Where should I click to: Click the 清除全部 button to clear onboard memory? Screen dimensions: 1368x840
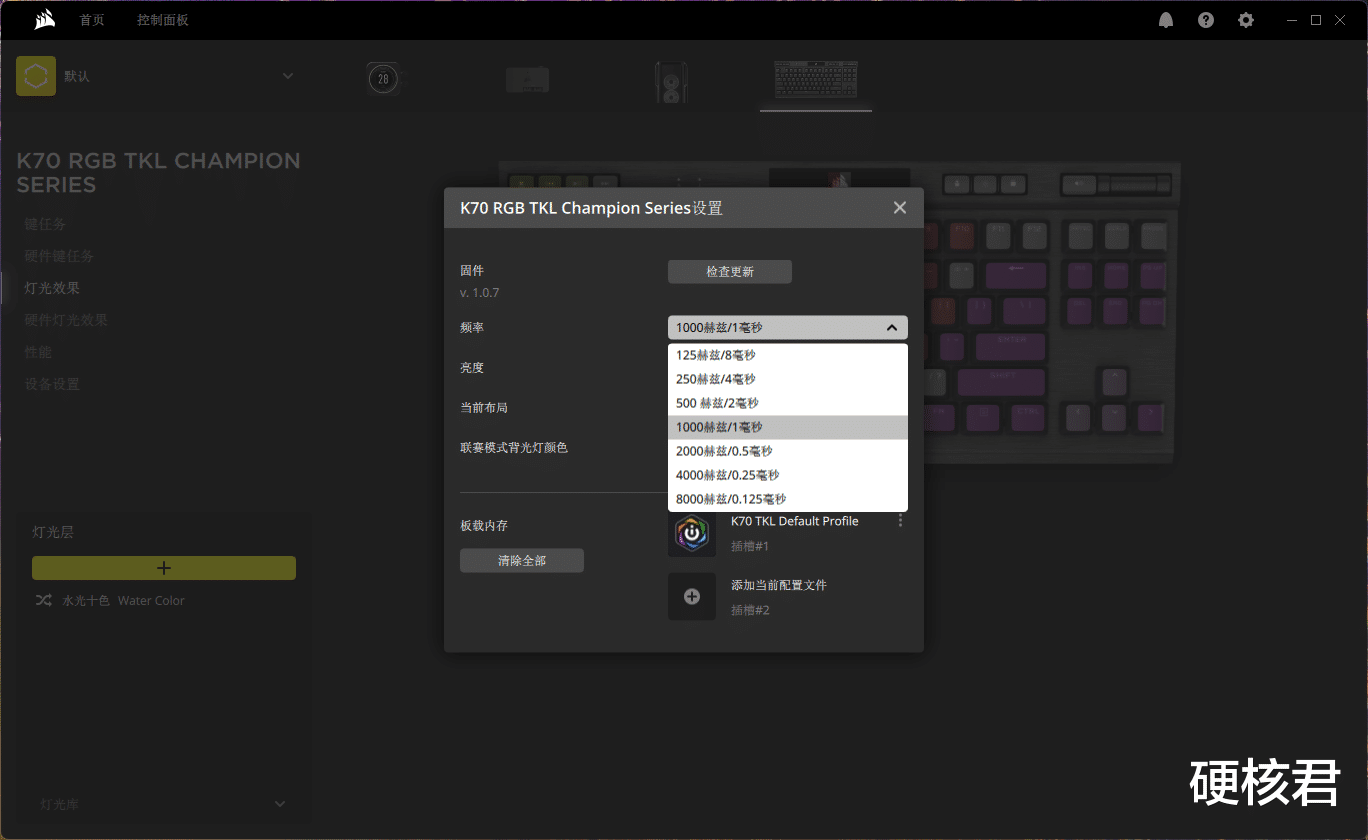521,560
